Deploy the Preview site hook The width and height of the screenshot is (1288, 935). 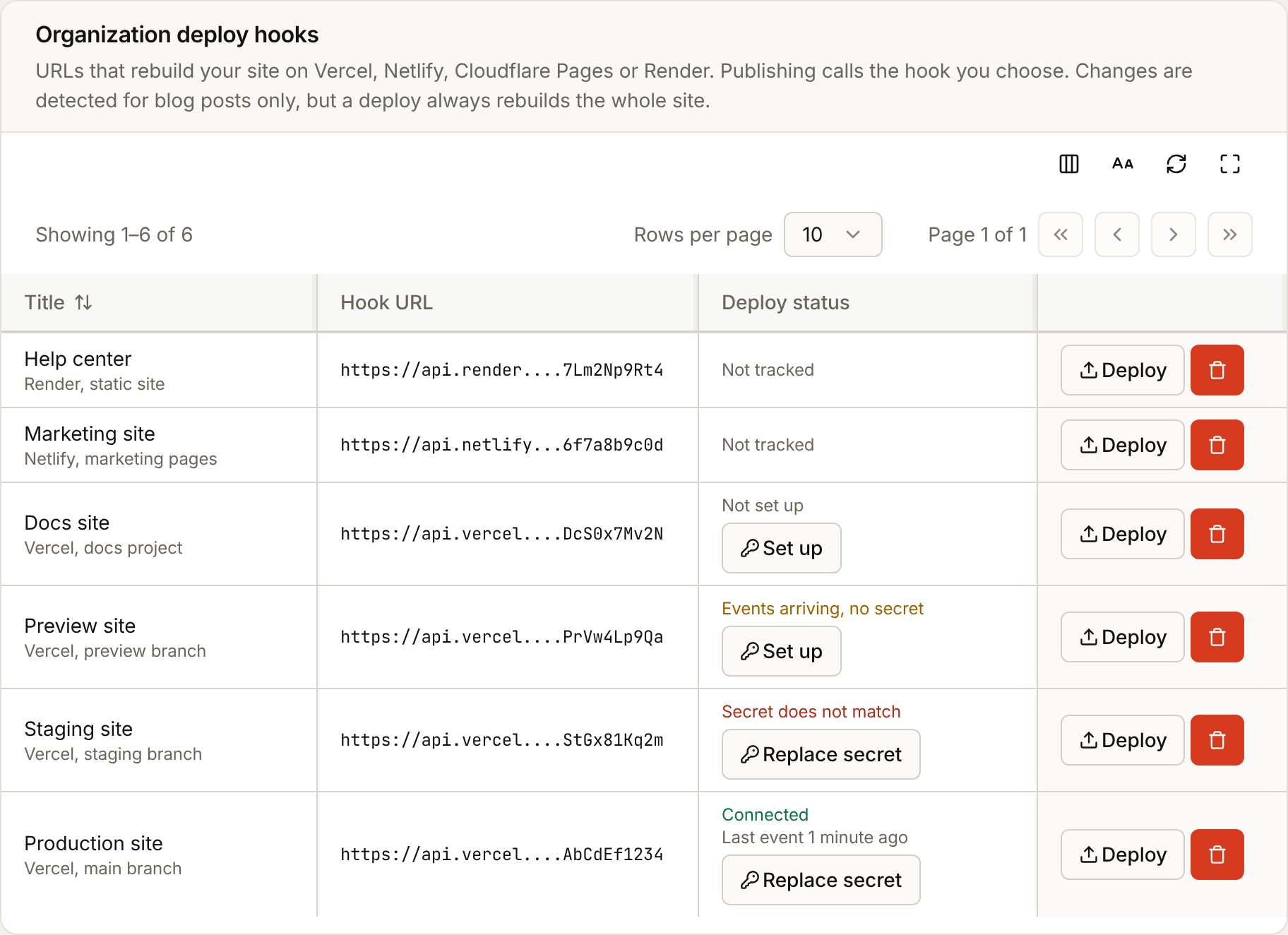tap(1123, 637)
